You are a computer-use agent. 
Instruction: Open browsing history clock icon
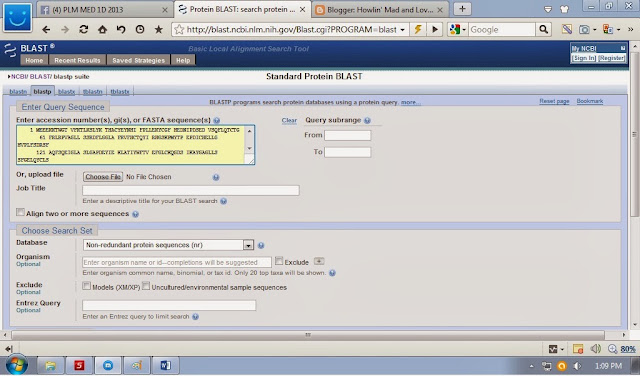140,29
